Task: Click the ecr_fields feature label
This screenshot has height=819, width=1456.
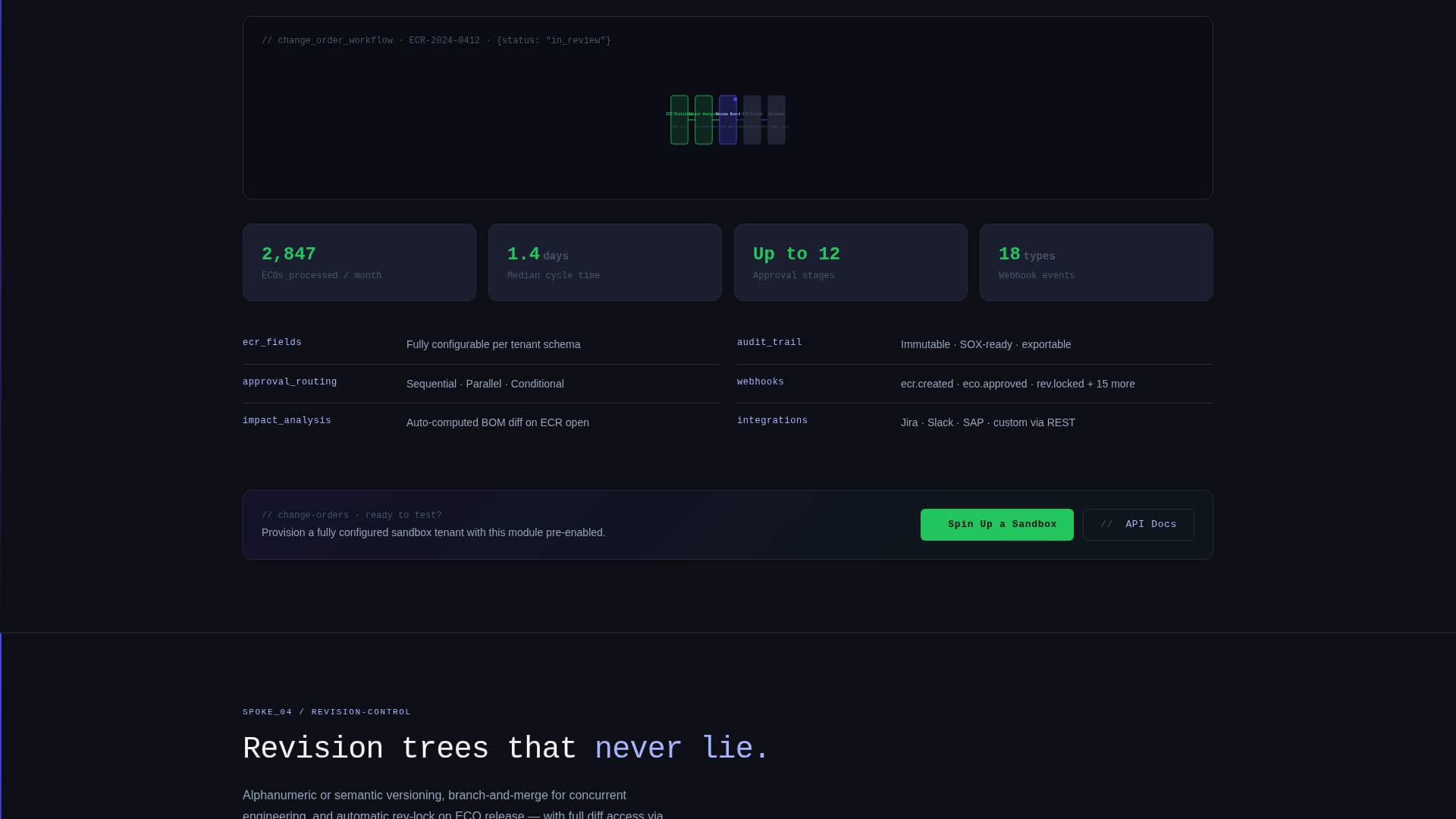Action: coord(271,343)
